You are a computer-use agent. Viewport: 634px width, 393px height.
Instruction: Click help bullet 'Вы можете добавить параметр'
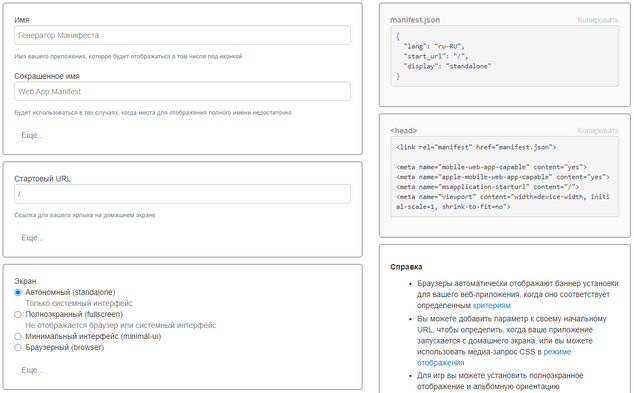click(x=512, y=340)
